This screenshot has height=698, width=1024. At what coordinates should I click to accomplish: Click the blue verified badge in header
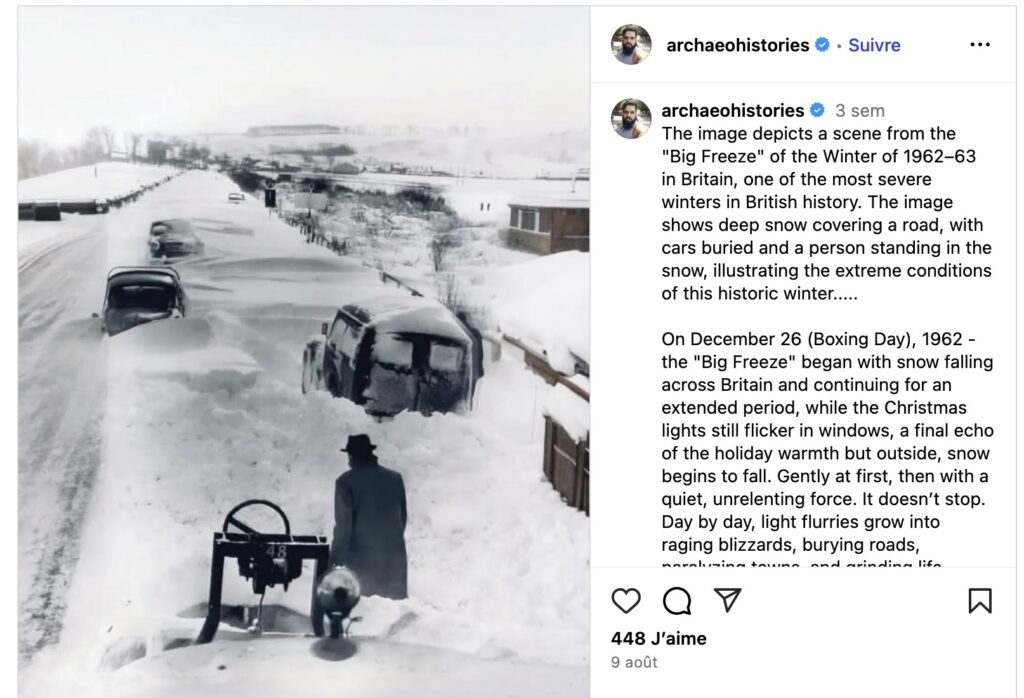822,44
